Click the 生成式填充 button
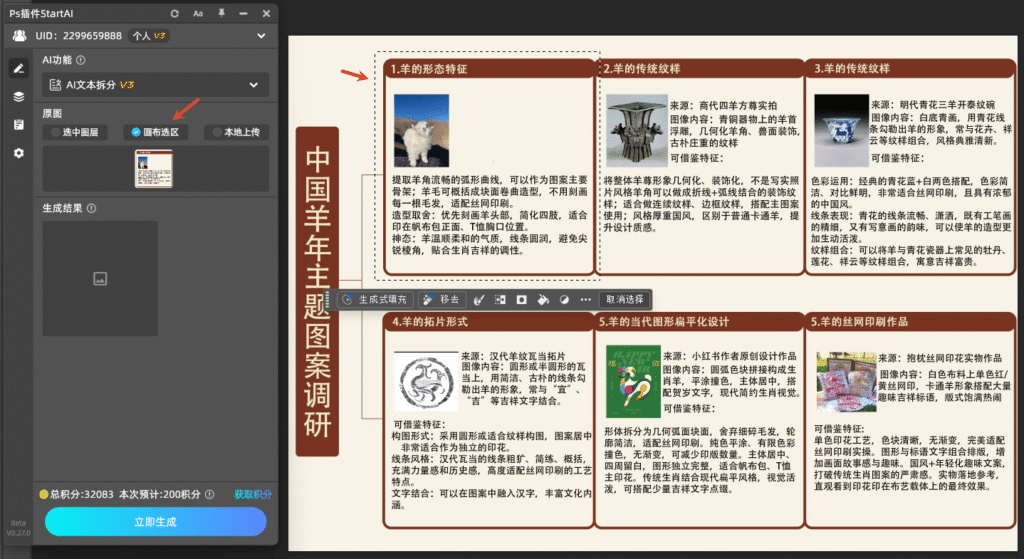Screen dimensions: 1024x559 point(375,300)
